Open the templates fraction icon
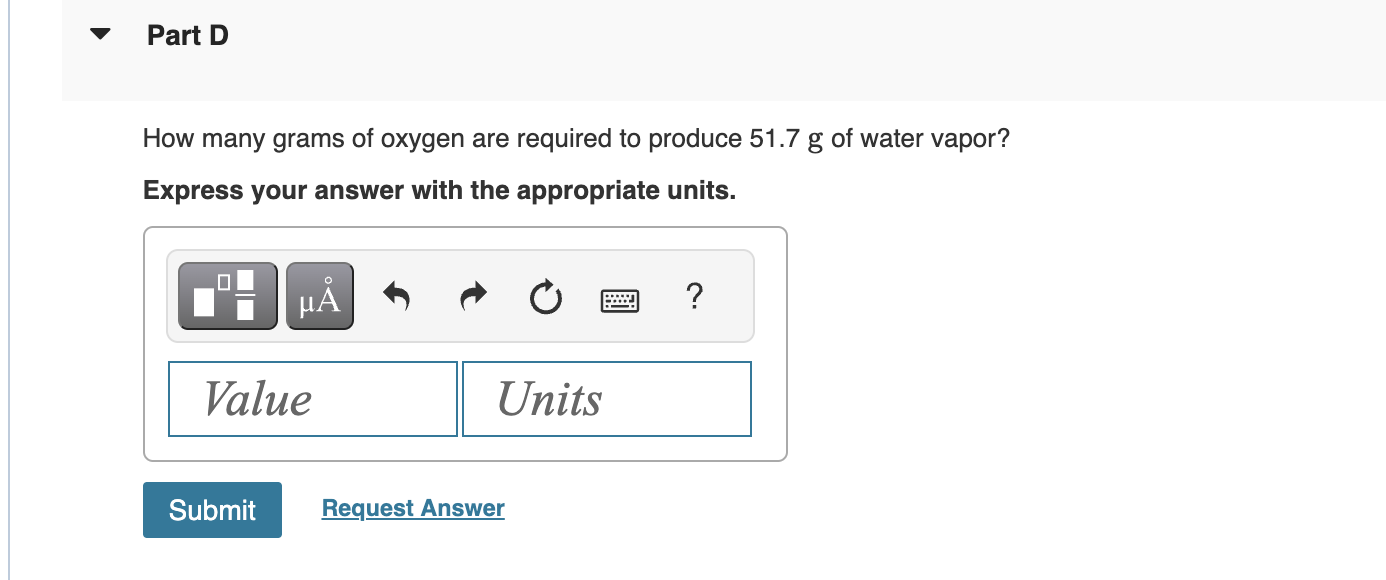The height and width of the screenshot is (580, 1386). click(x=228, y=296)
